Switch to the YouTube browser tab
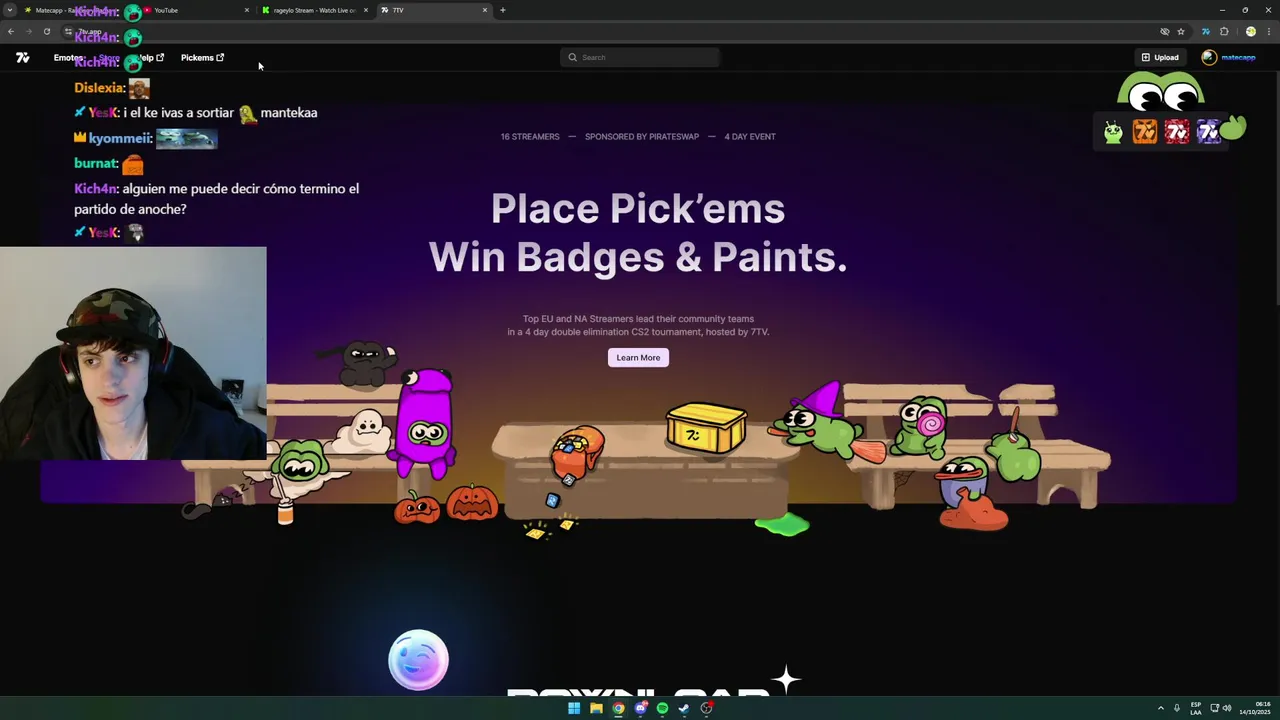Image resolution: width=1280 pixels, height=720 pixels. coord(195,10)
